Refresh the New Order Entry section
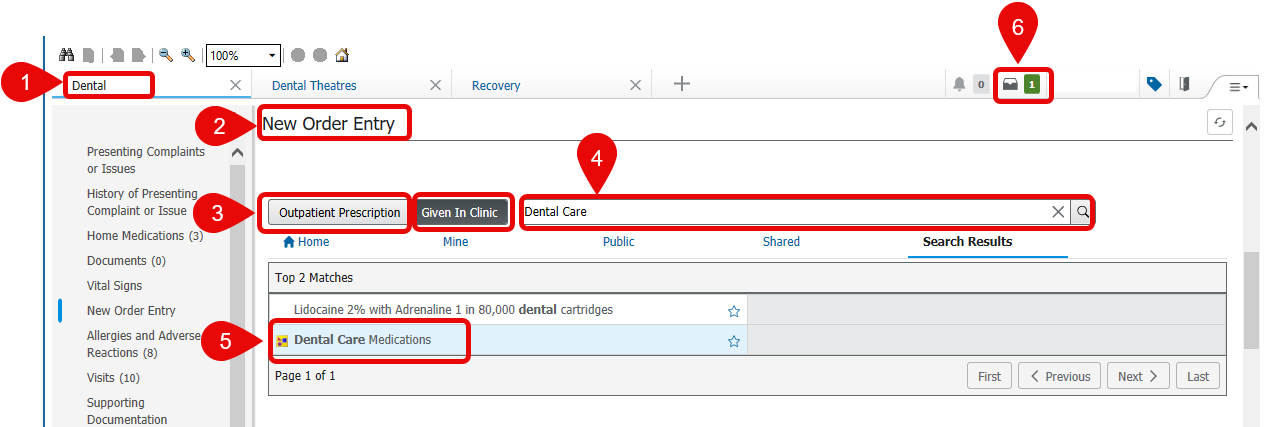 [1219, 123]
